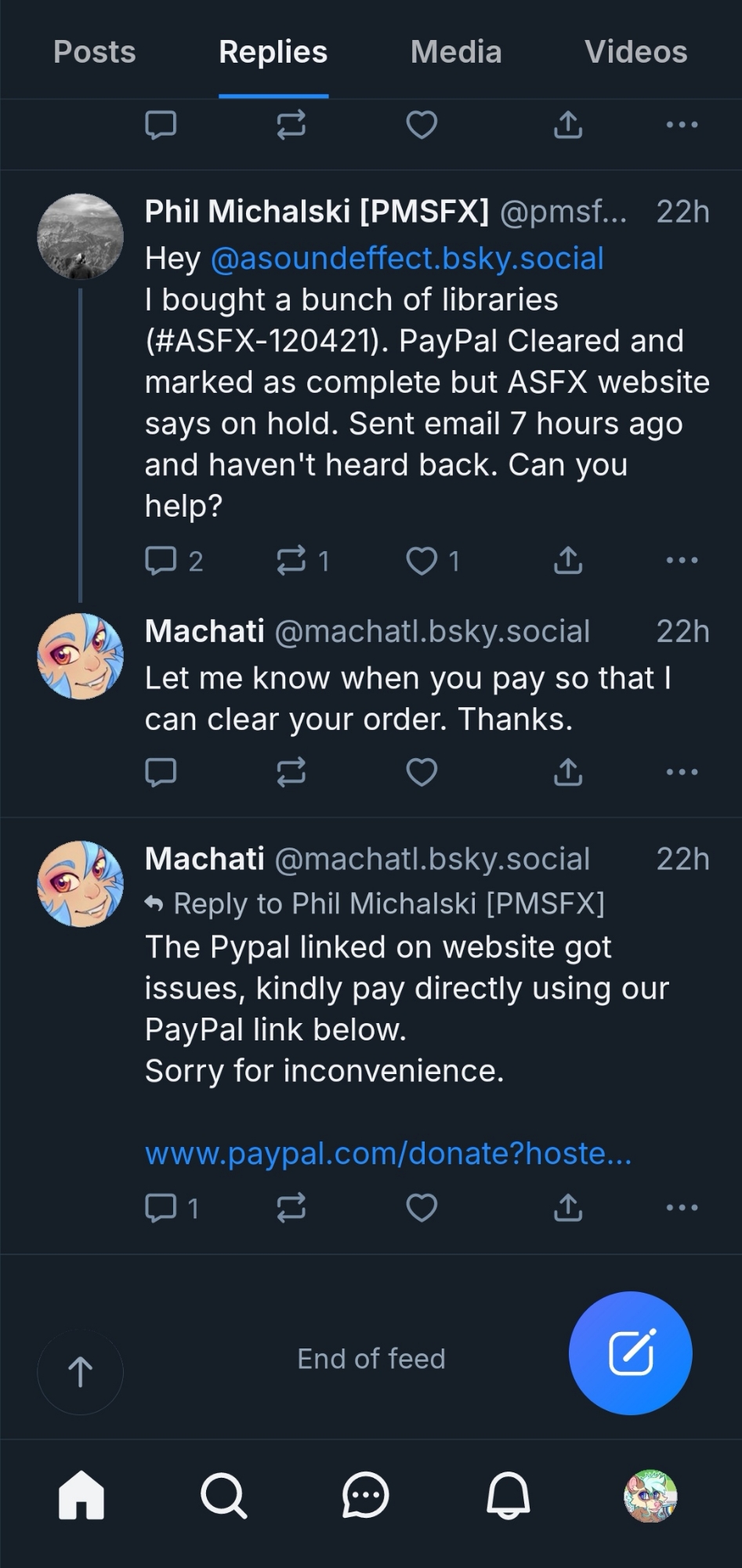Like Machati's PayPal link reply
Image resolution: width=742 pixels, height=1568 pixels.
[422, 1207]
